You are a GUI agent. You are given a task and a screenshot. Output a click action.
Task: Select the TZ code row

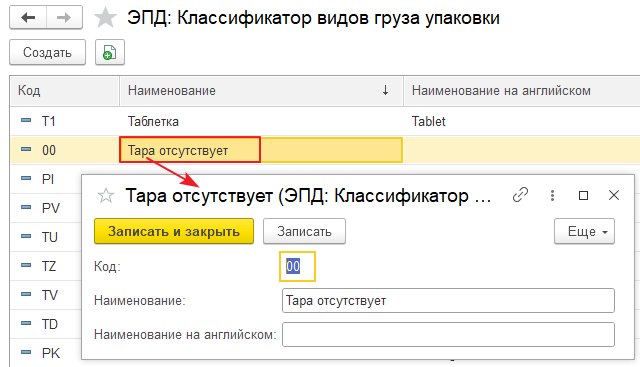(49, 266)
